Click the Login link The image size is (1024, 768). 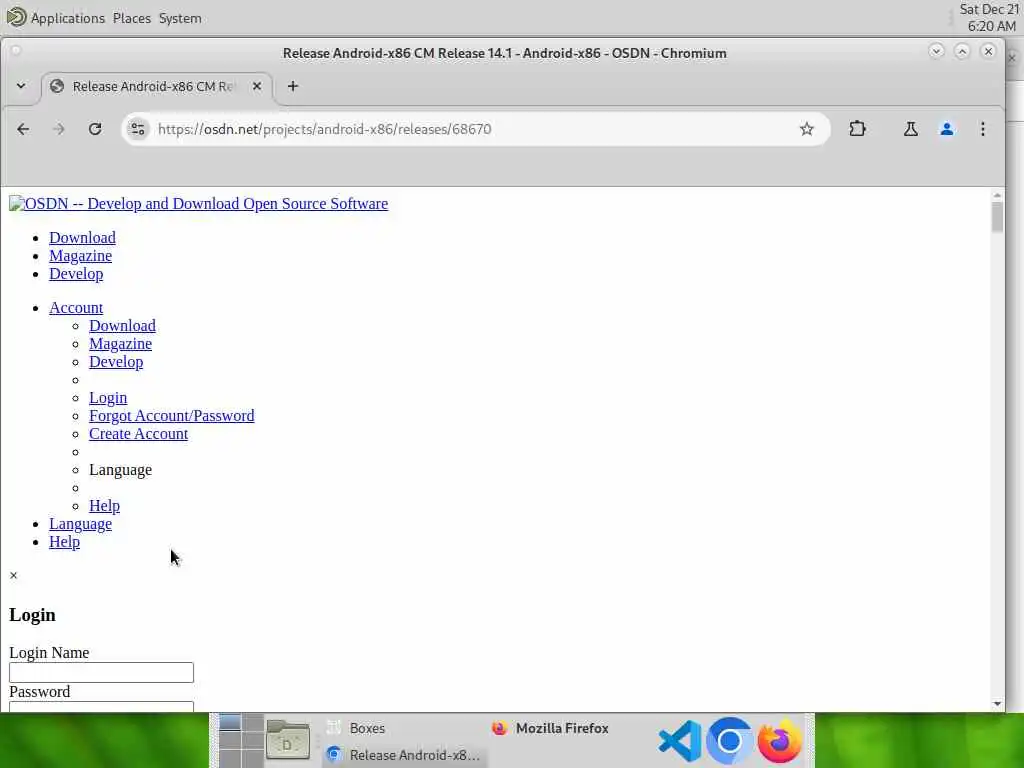[x=108, y=398]
